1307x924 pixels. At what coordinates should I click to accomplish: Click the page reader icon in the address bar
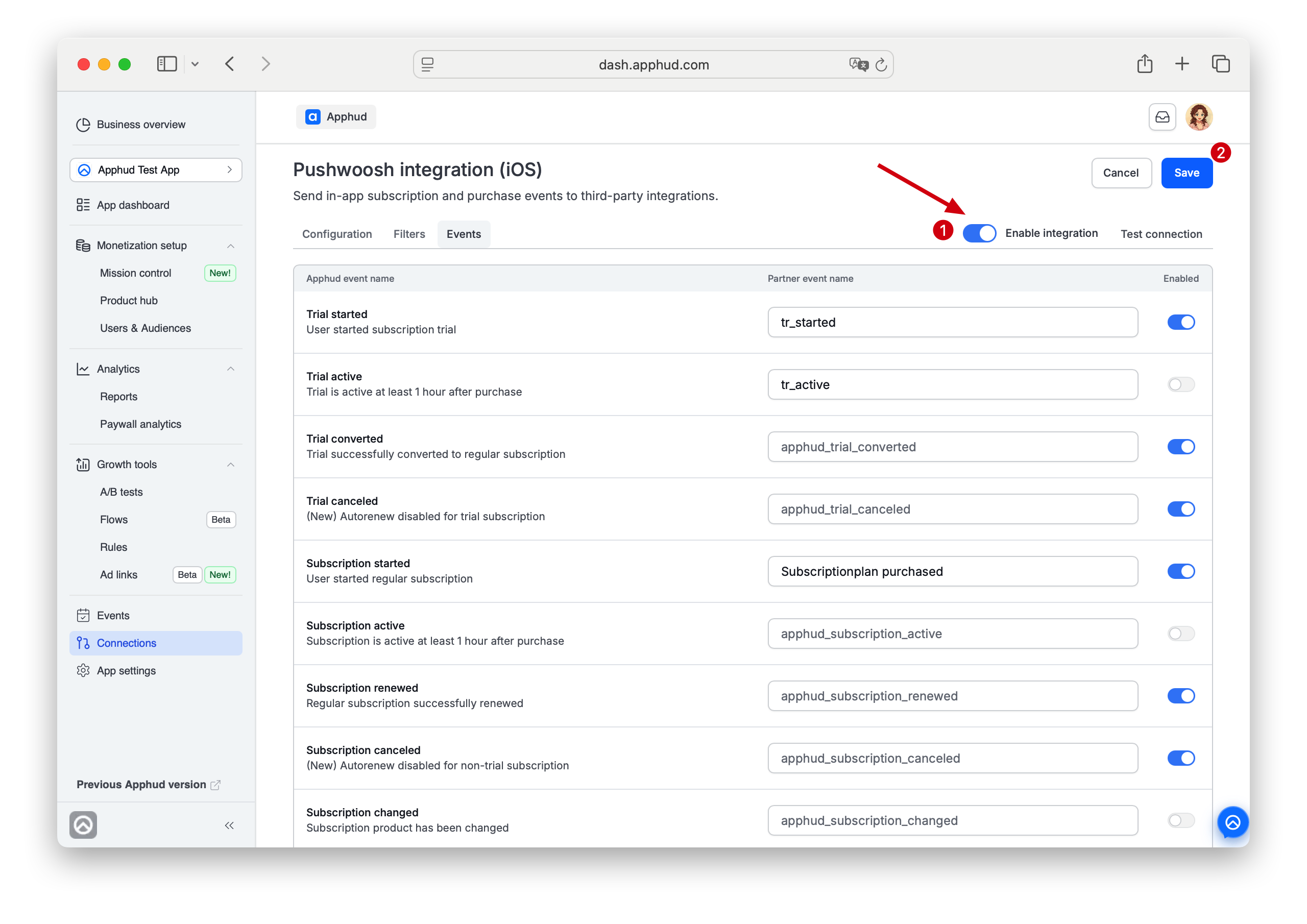pyautogui.click(x=427, y=64)
